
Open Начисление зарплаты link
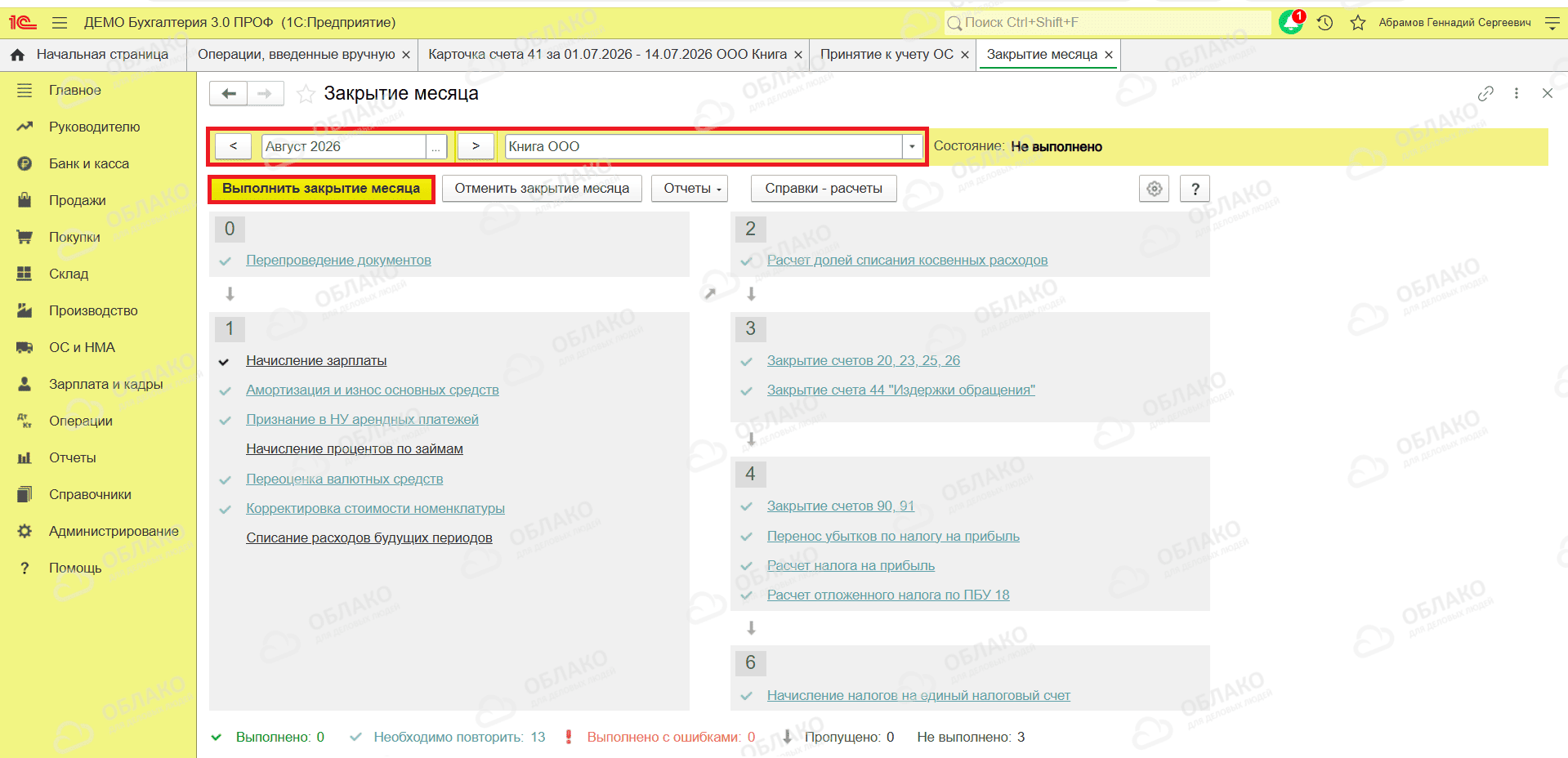point(316,361)
